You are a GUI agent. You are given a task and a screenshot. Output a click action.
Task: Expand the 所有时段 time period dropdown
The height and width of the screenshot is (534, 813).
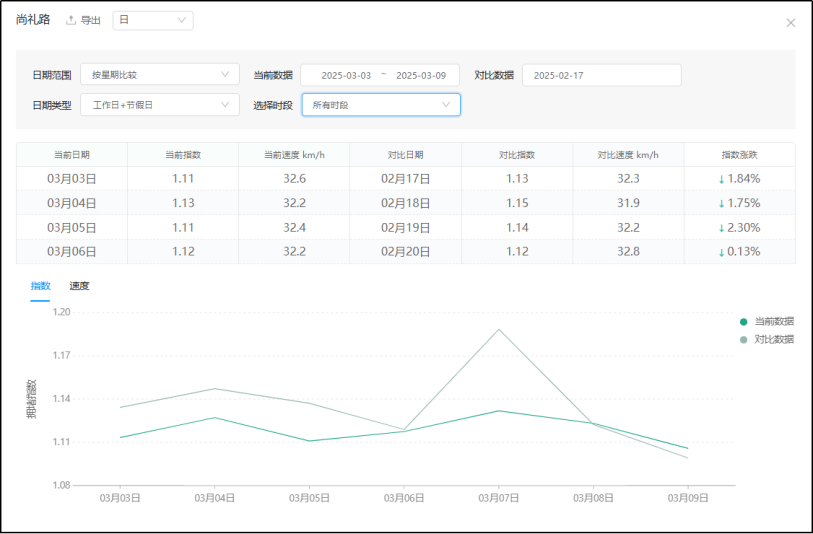click(380, 104)
